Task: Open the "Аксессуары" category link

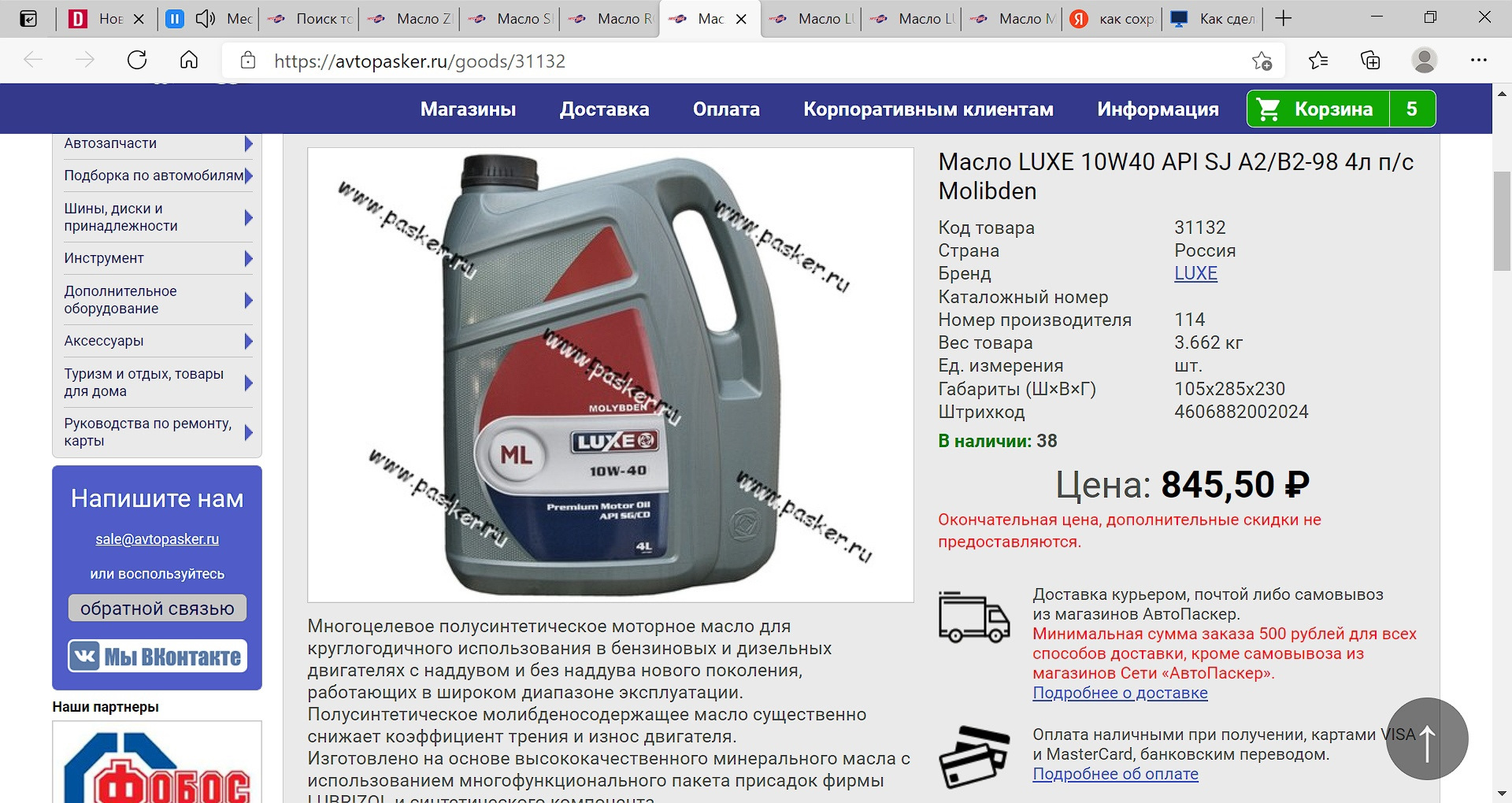Action: pyautogui.click(x=104, y=341)
